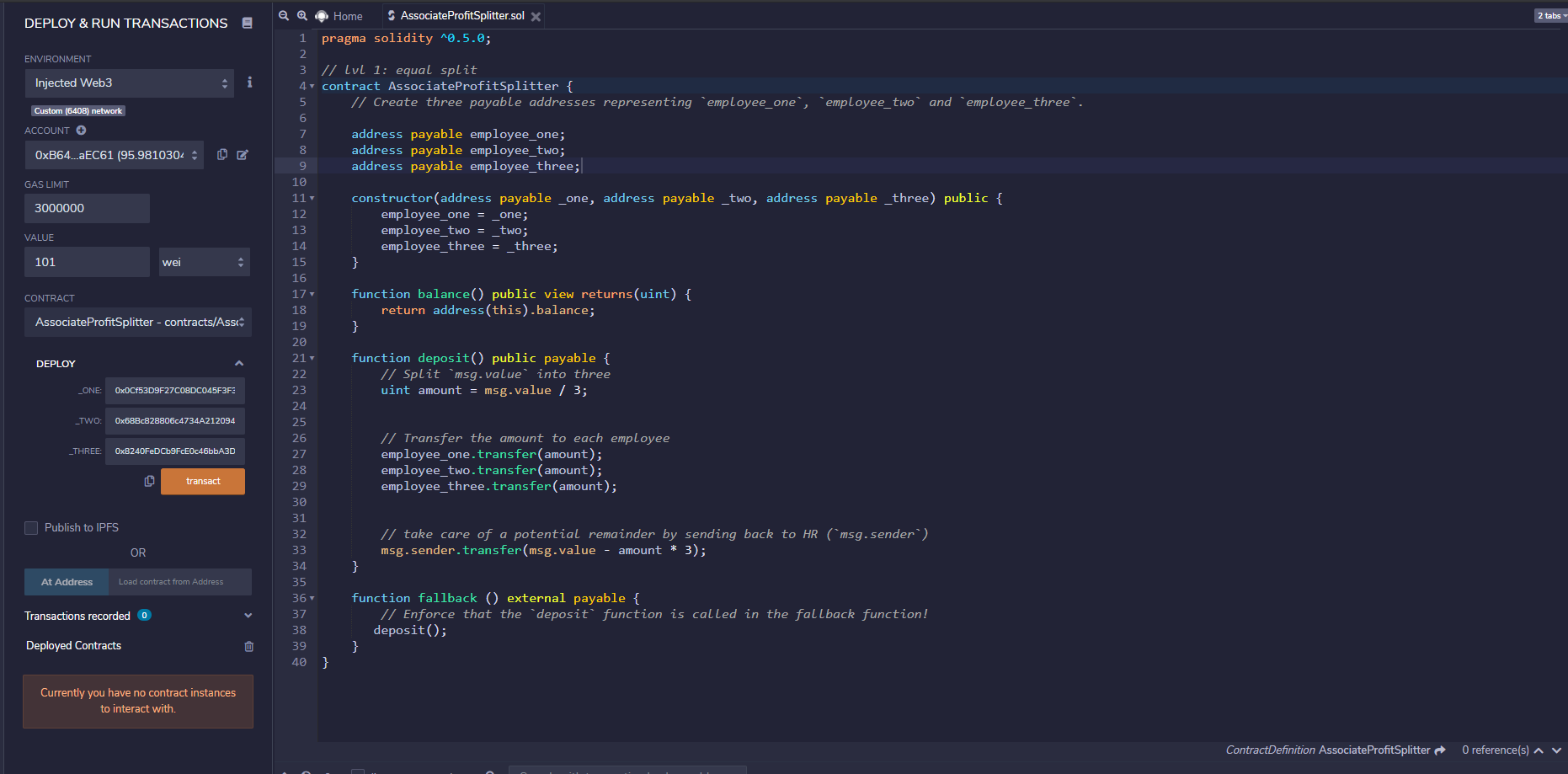The width and height of the screenshot is (1568, 774).
Task: Click 'uint amount = msg.value / 3;' line
Action: (484, 391)
